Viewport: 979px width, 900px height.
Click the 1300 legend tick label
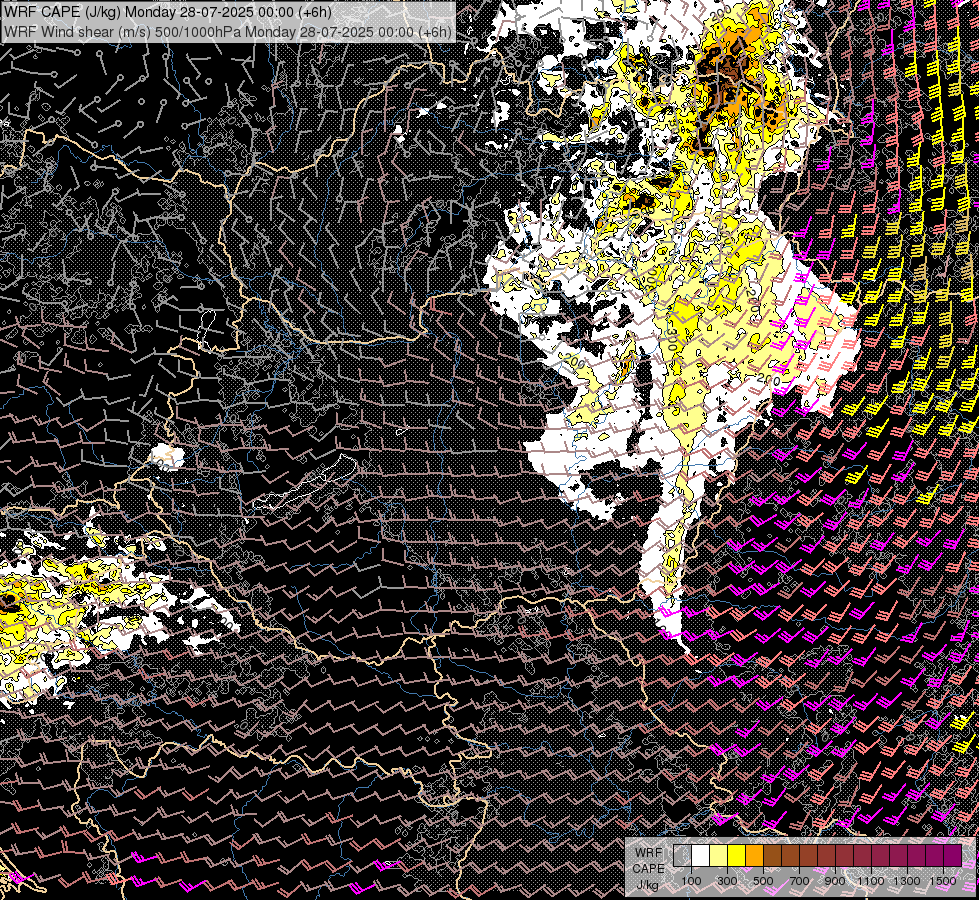click(x=907, y=881)
